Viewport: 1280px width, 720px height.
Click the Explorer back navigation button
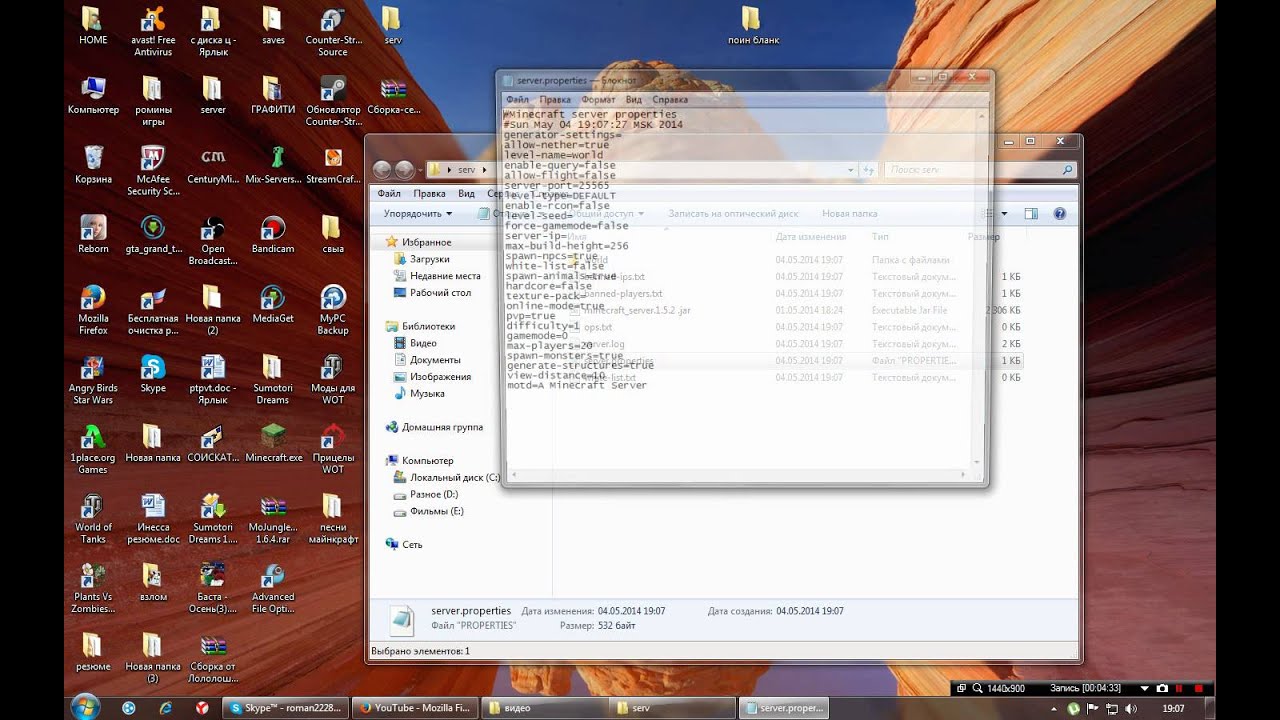point(382,170)
